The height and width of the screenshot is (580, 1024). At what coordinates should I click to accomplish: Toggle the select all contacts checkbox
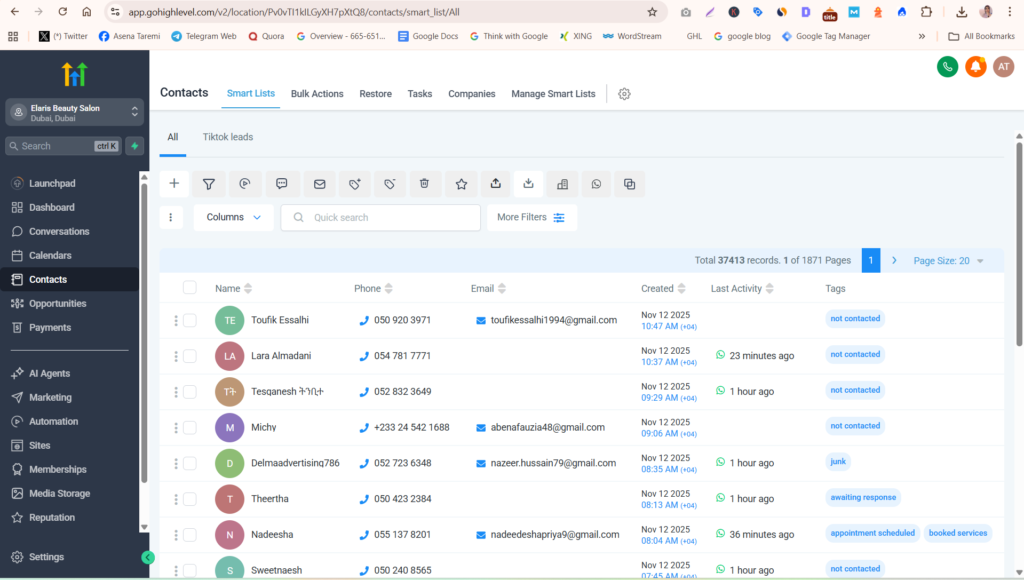[189, 287]
